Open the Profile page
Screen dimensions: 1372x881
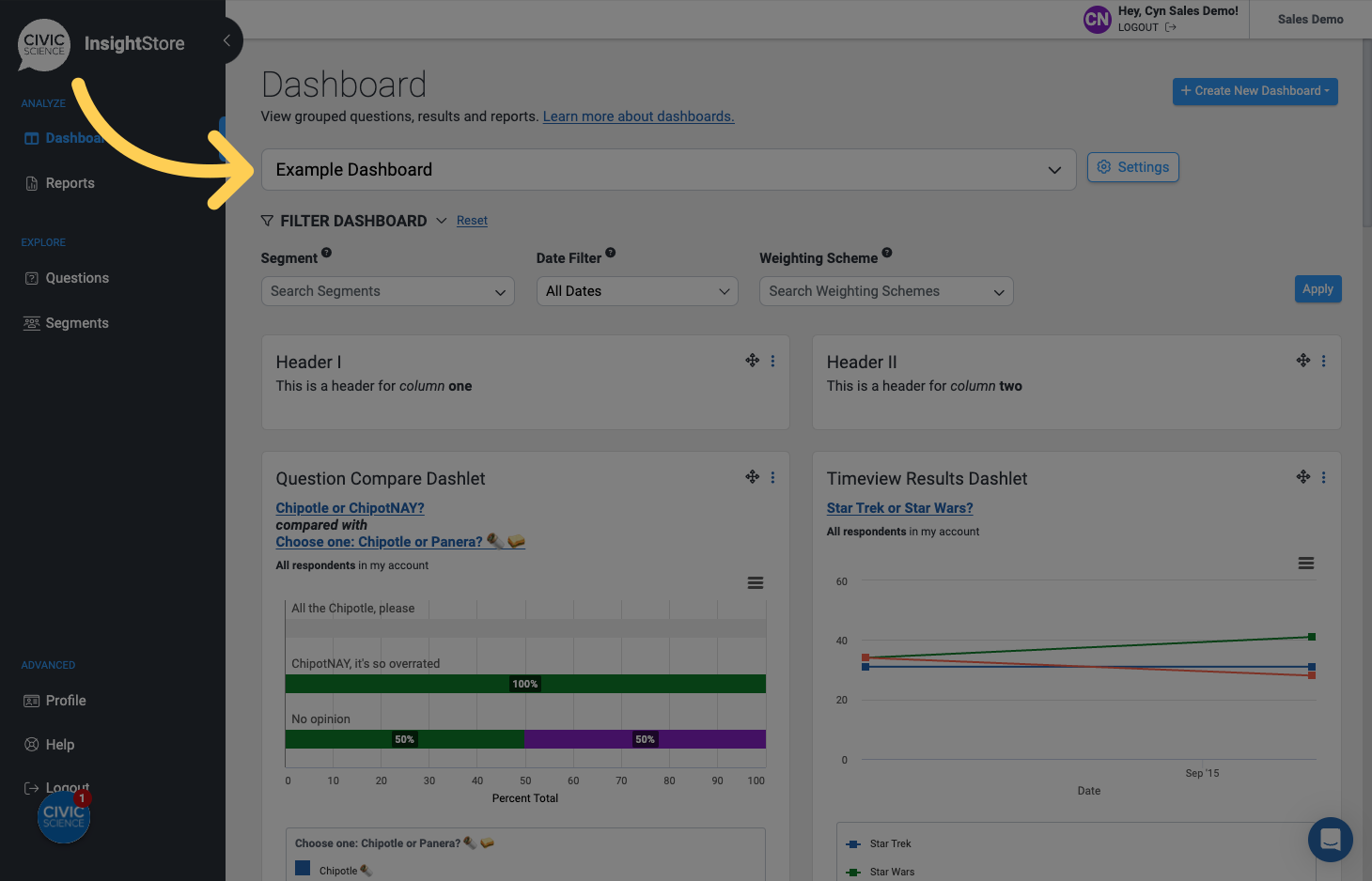coord(66,701)
